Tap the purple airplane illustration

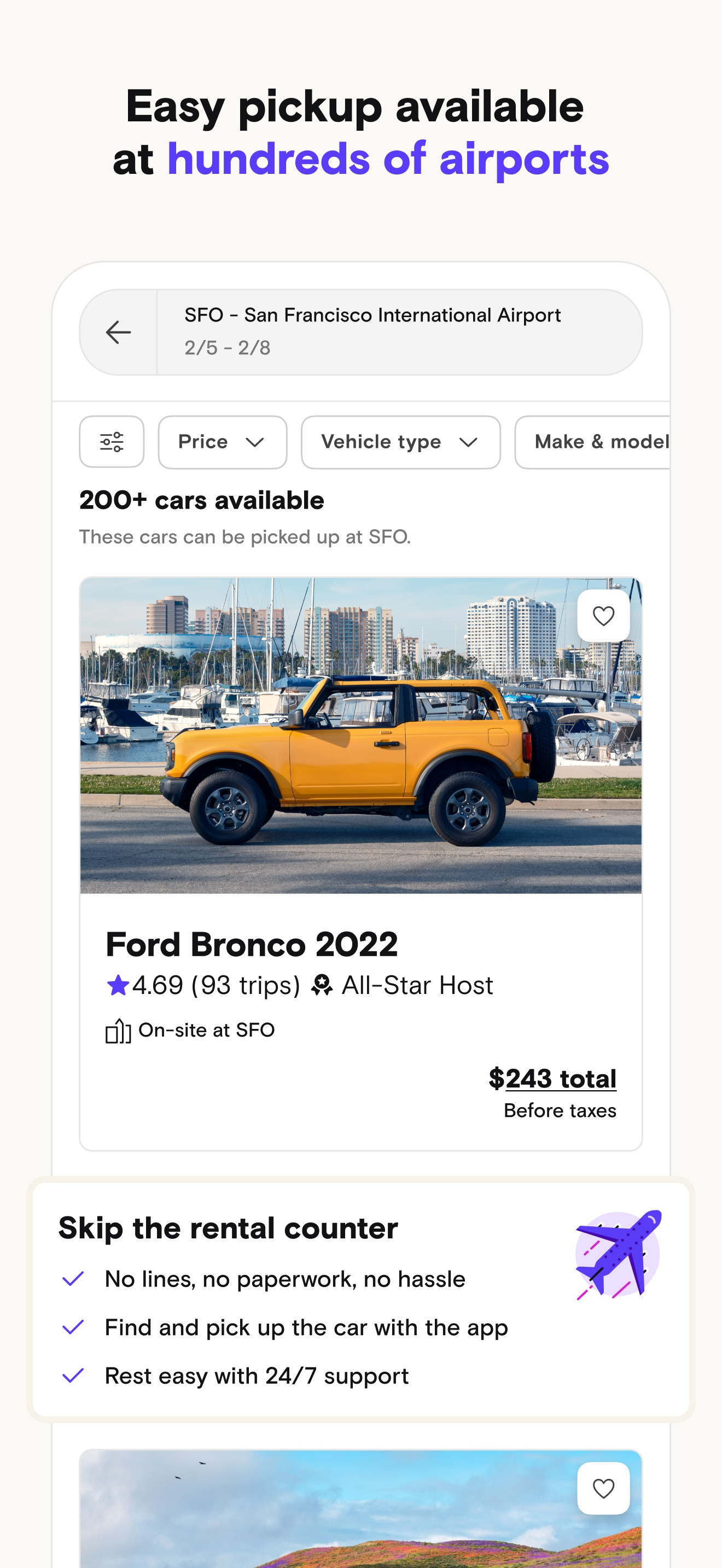tap(618, 1255)
